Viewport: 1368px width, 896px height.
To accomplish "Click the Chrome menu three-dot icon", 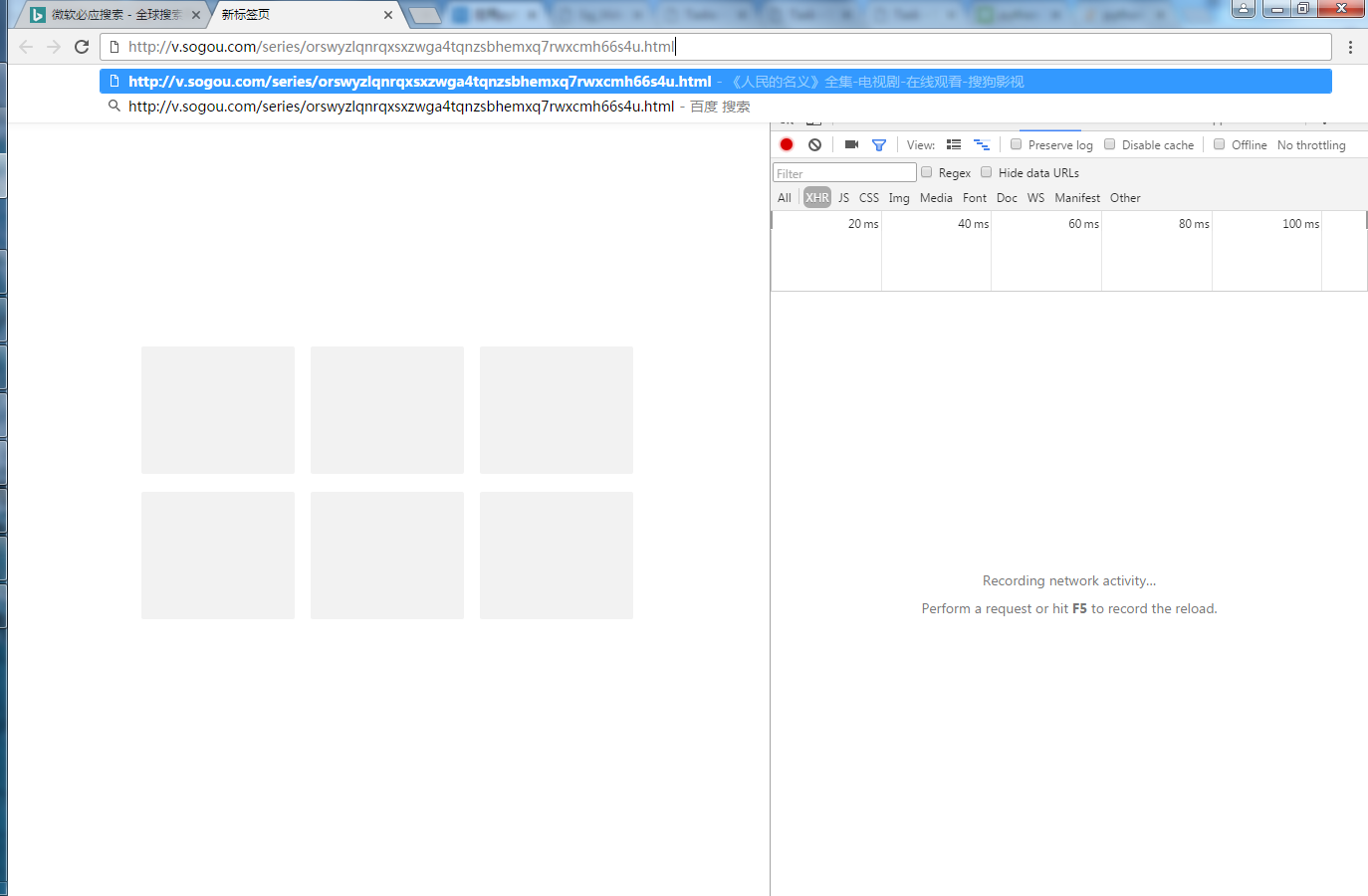I will 1350,47.
